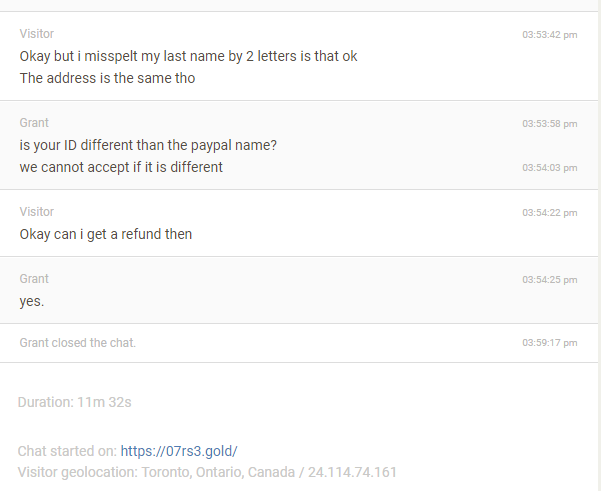The height and width of the screenshot is (491, 601).
Task: Click the visitor geolocation Toronto line
Action: point(207,472)
